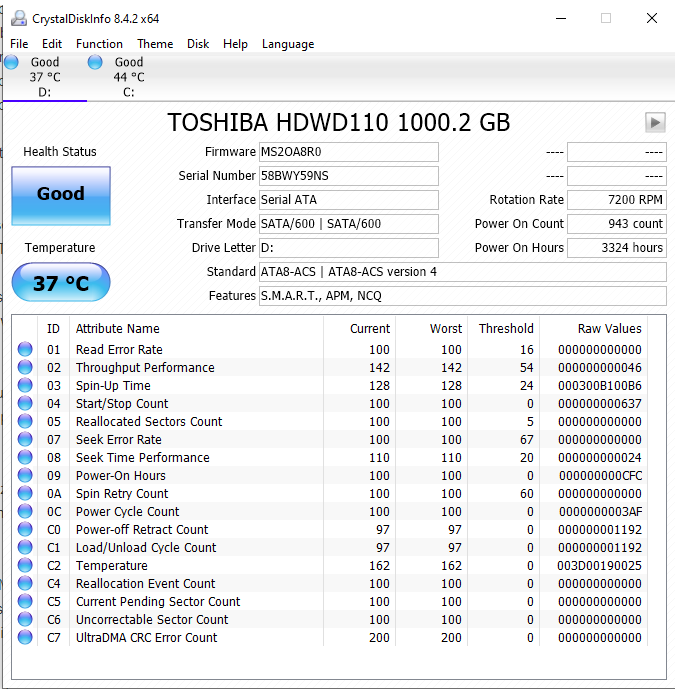Click raw value 000000000CFC
The width and height of the screenshot is (679, 693).
pos(600,475)
